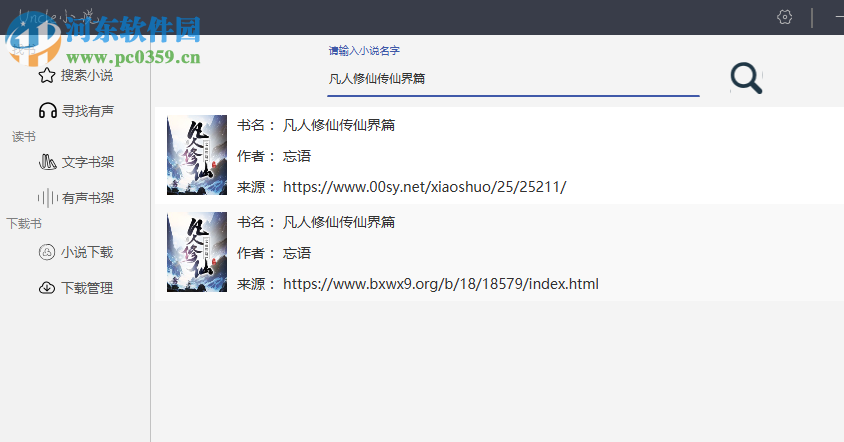844x442 pixels.
Task: Focus the novel name search field
Action: click(513, 79)
